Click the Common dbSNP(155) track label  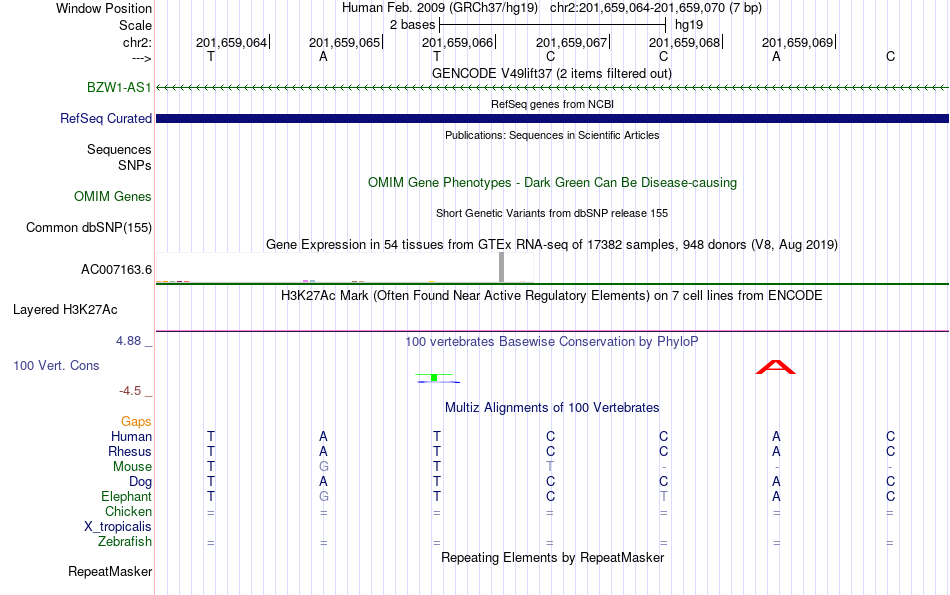(89, 227)
